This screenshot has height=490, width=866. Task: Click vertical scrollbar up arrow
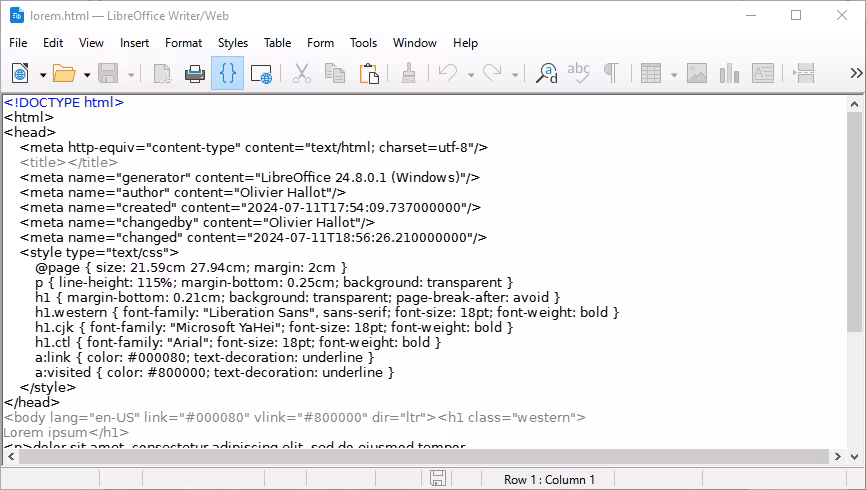[854, 103]
